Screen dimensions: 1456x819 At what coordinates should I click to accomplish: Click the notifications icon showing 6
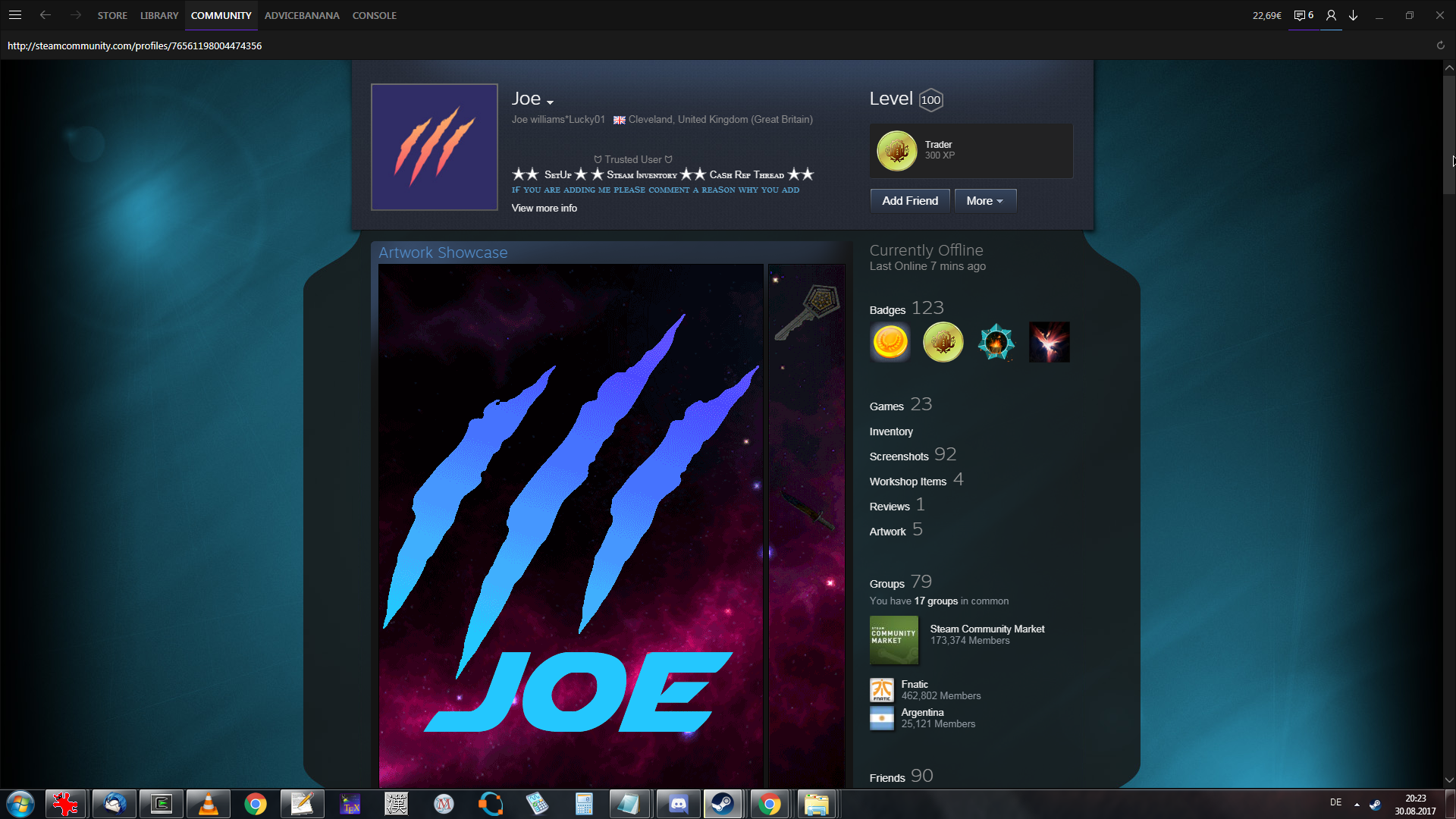click(1304, 15)
